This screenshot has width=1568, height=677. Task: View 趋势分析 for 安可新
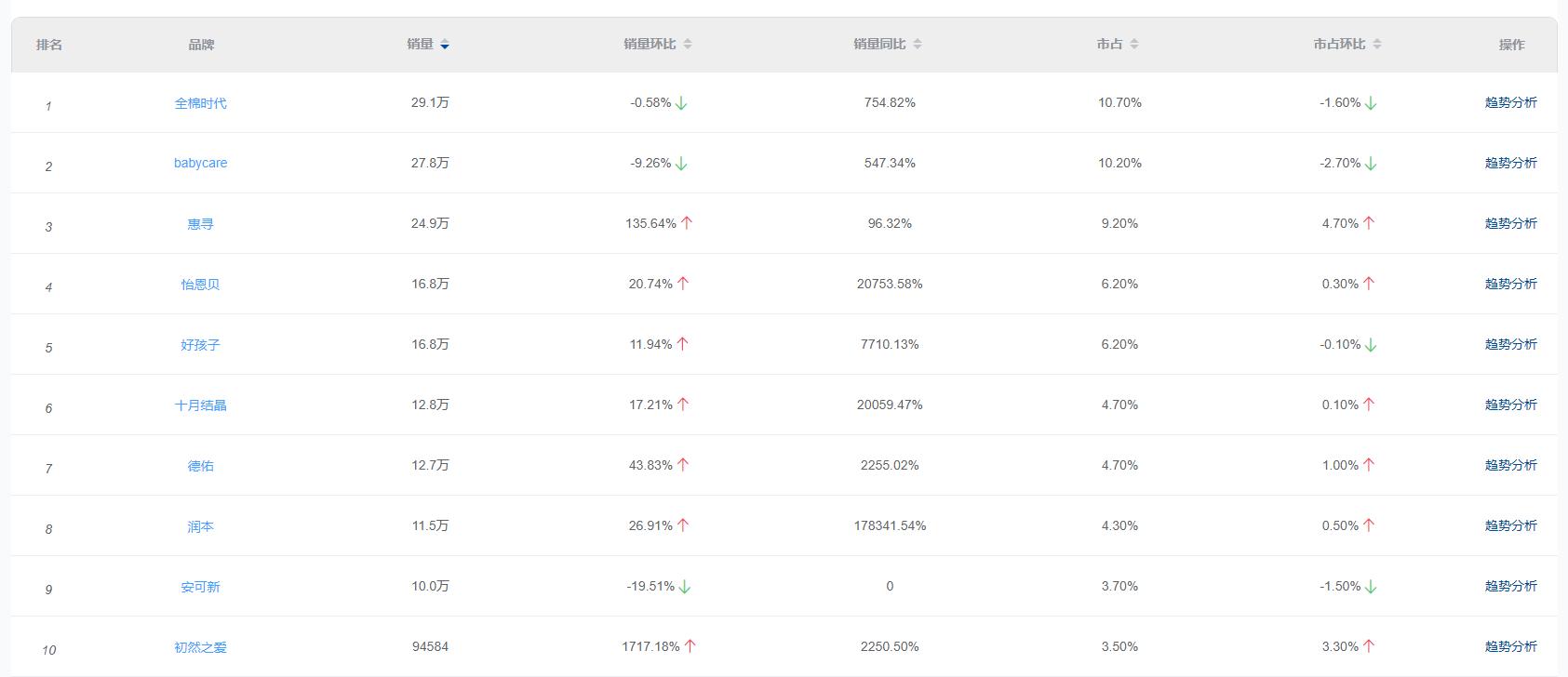pos(1510,586)
